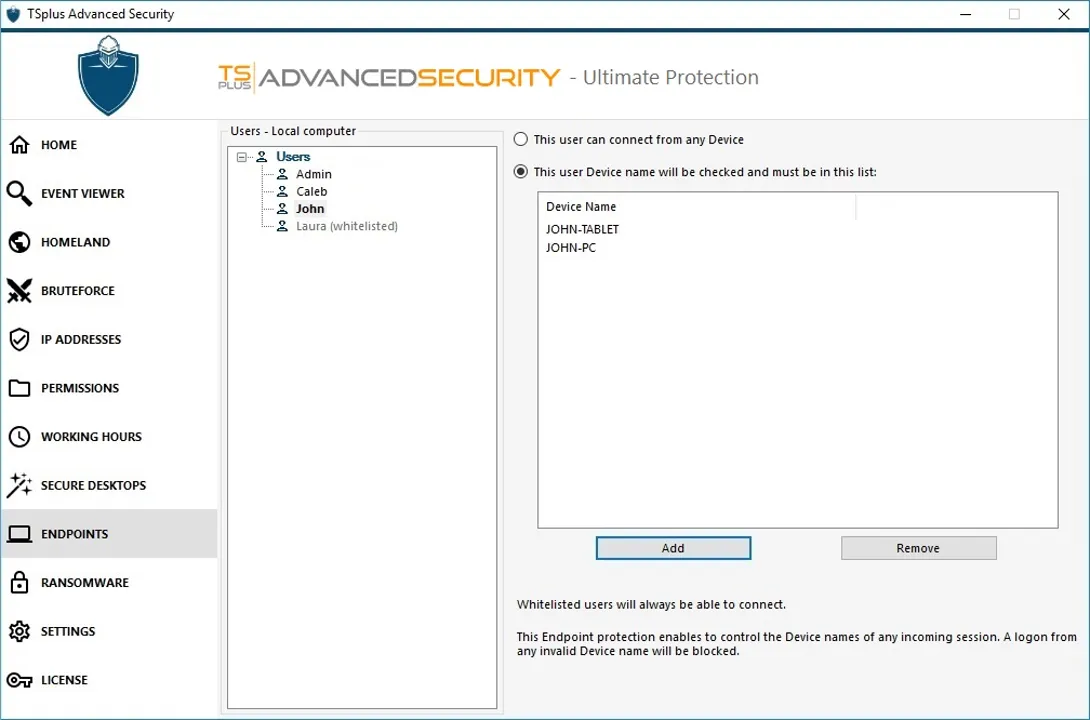Click the John user icon in tree
1090x720 pixels.
(282, 208)
